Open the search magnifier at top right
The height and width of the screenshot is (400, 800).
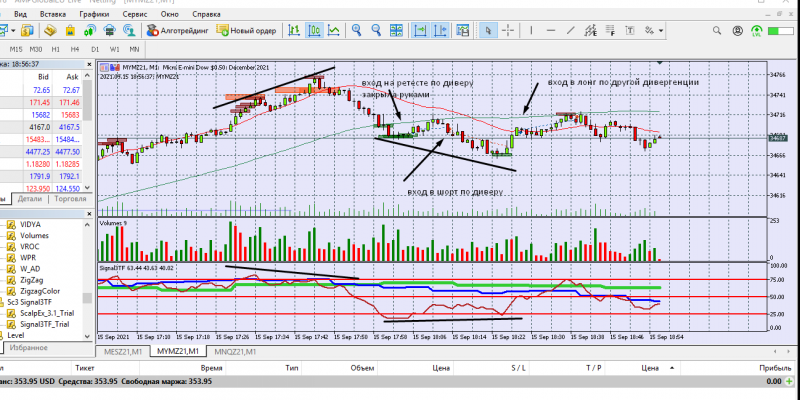717,31
